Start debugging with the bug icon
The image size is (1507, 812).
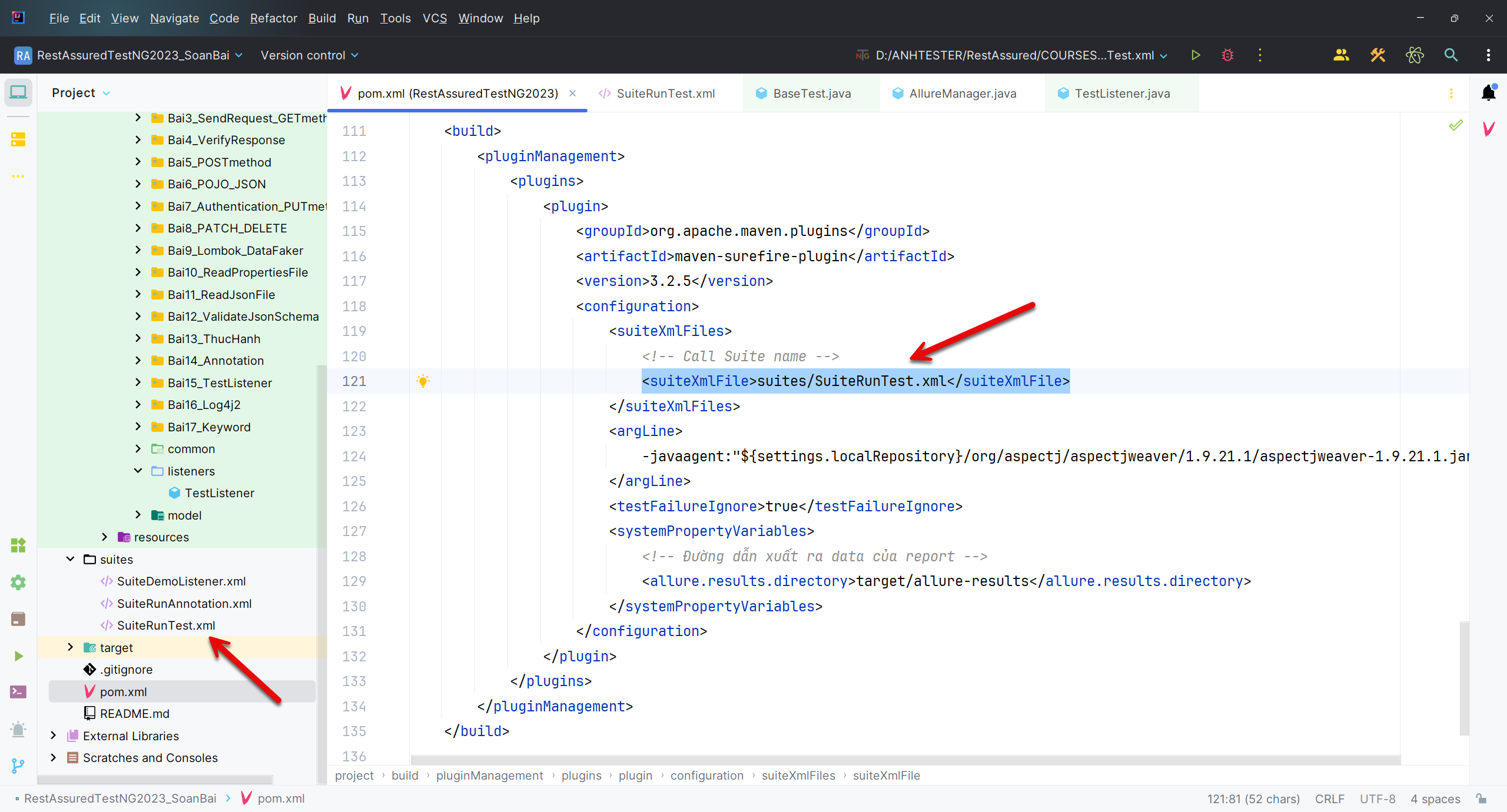tap(1227, 55)
